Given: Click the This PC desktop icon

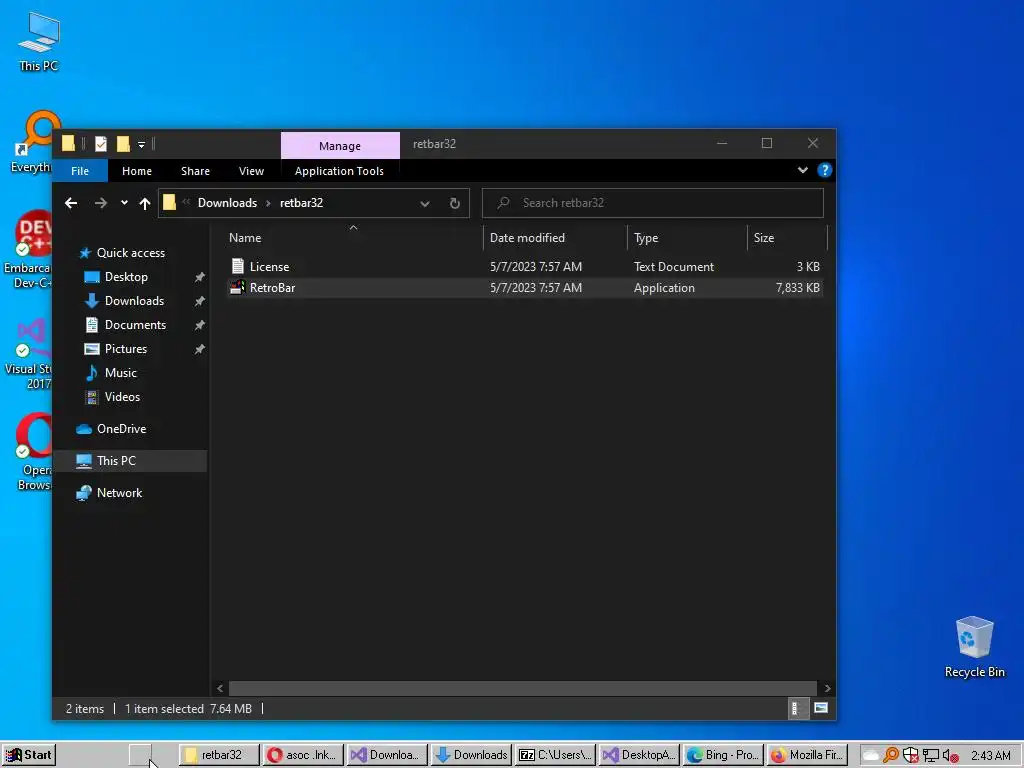Looking at the screenshot, I should [x=39, y=42].
